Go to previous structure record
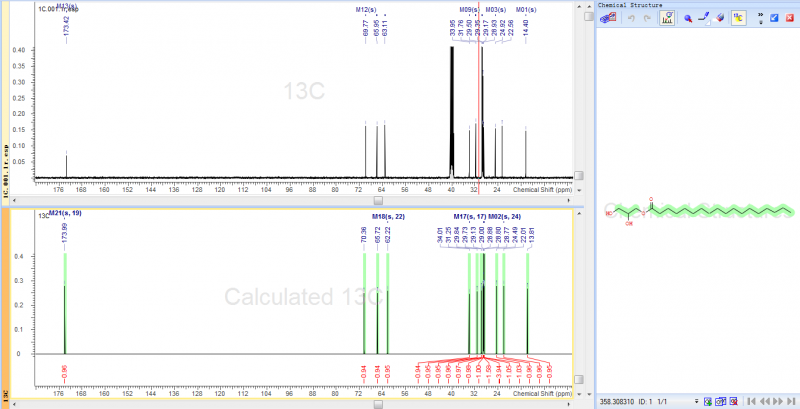 tap(765, 402)
